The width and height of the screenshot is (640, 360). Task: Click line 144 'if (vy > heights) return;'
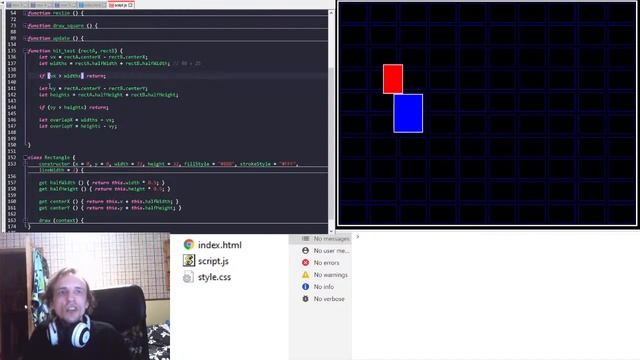73,107
